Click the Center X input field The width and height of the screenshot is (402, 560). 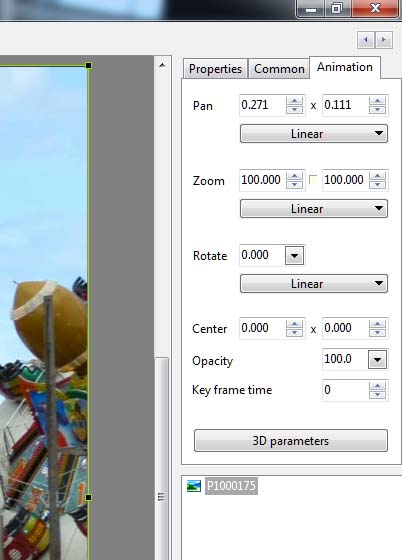262,328
